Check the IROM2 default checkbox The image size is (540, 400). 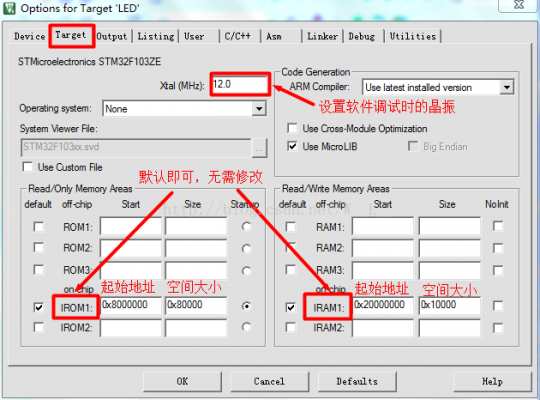coord(39,327)
